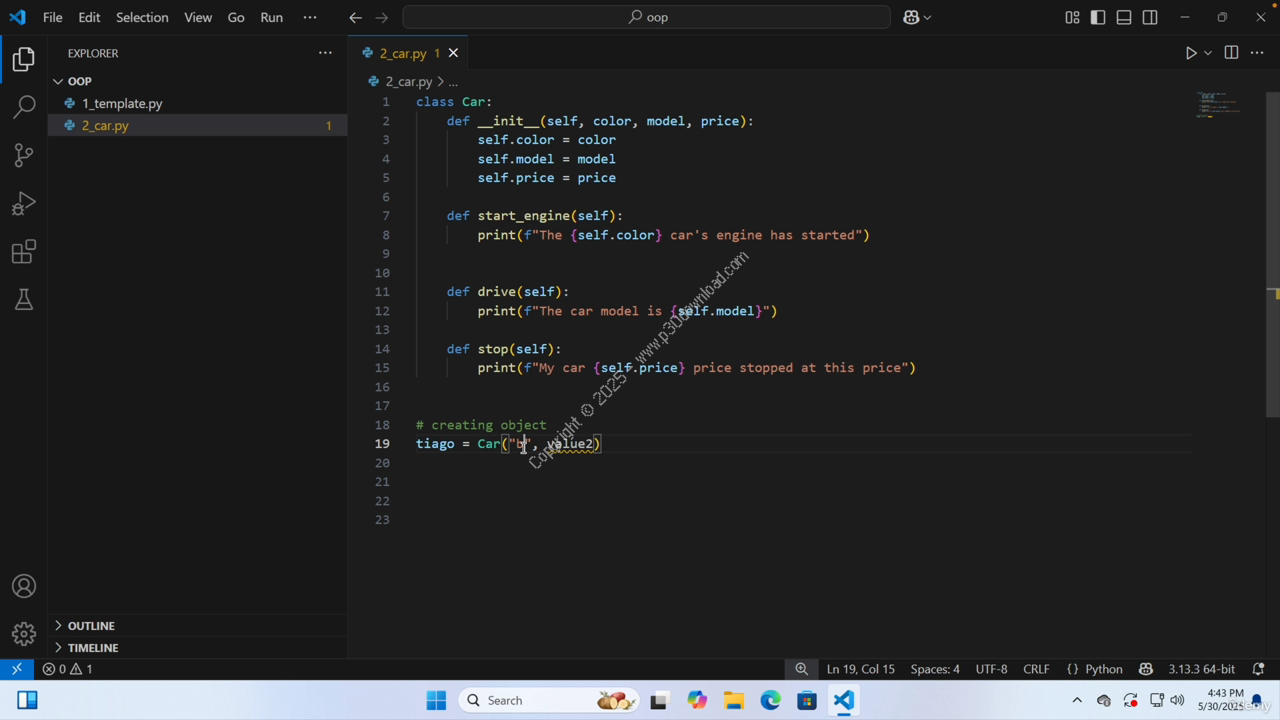The width and height of the screenshot is (1280, 720).
Task: Open the Manage gear settings
Action: [24, 633]
